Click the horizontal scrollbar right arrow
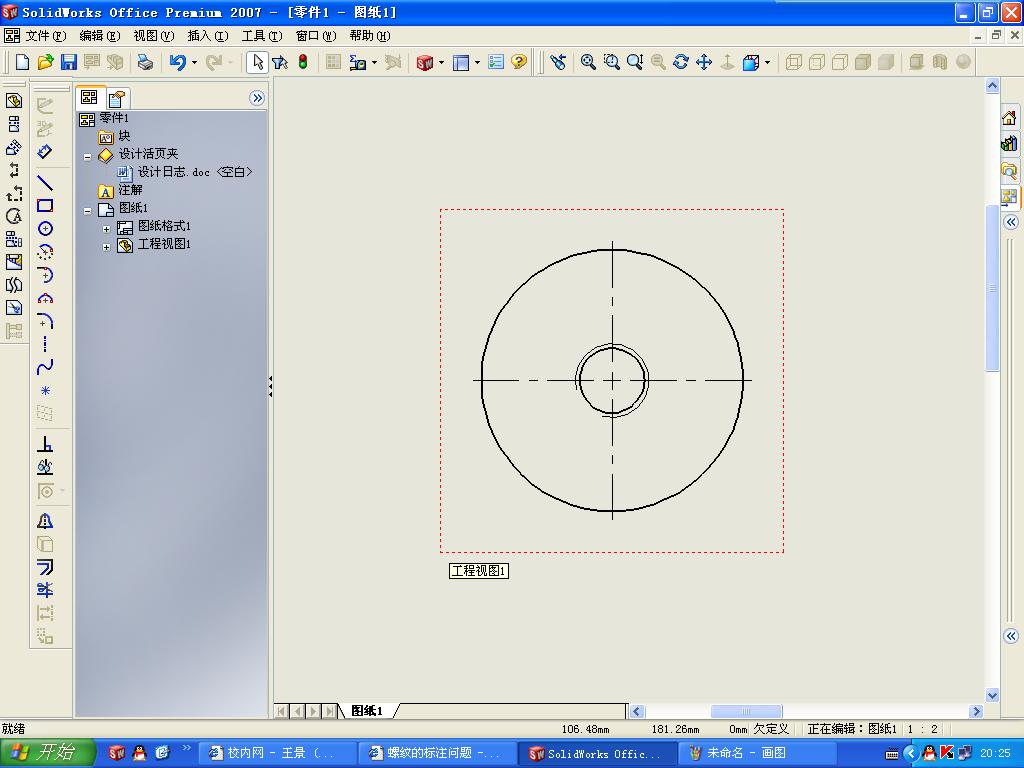Image resolution: width=1024 pixels, height=768 pixels. (976, 711)
